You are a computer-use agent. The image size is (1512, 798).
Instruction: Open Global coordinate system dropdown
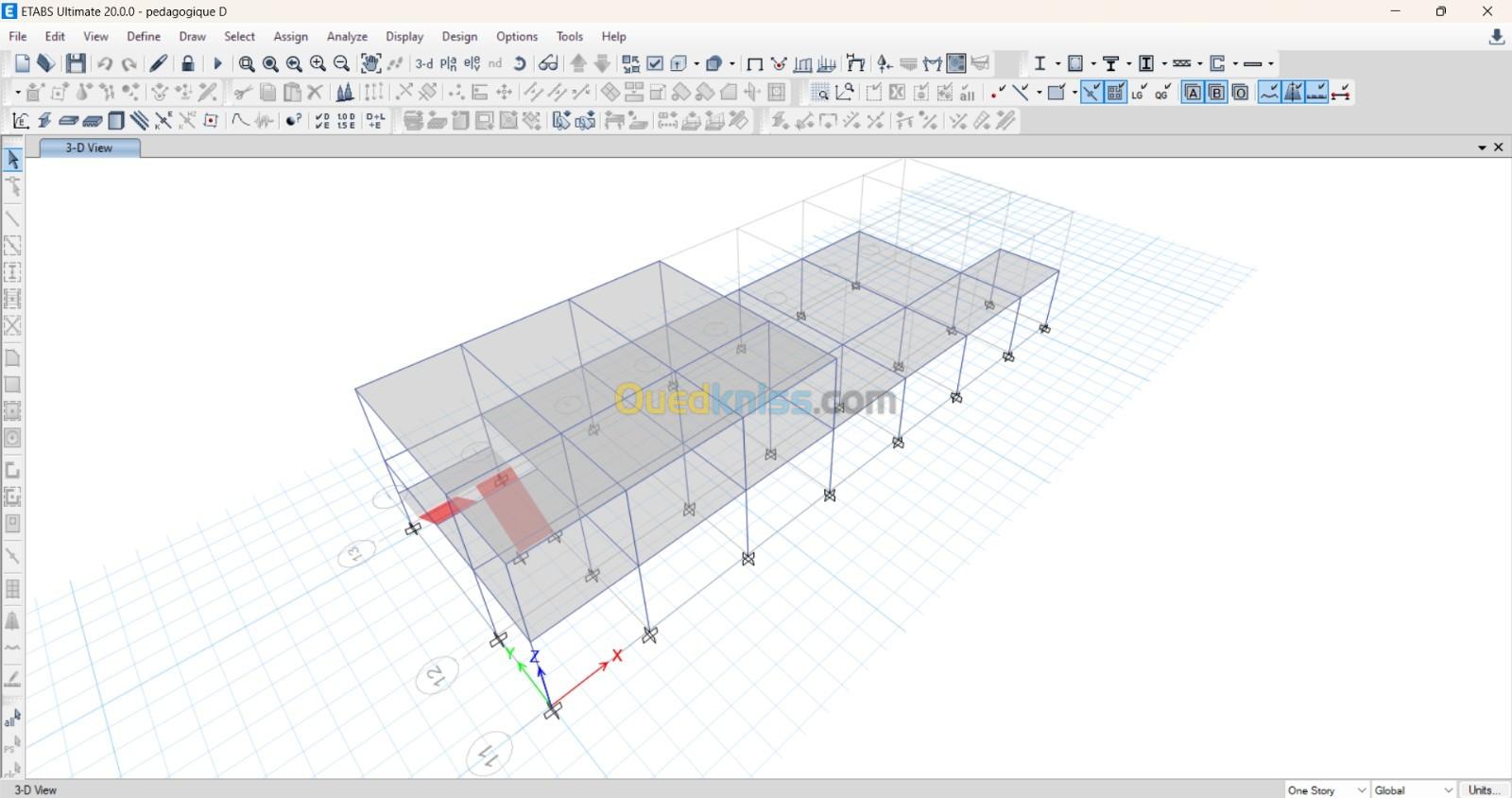pyautogui.click(x=1414, y=789)
